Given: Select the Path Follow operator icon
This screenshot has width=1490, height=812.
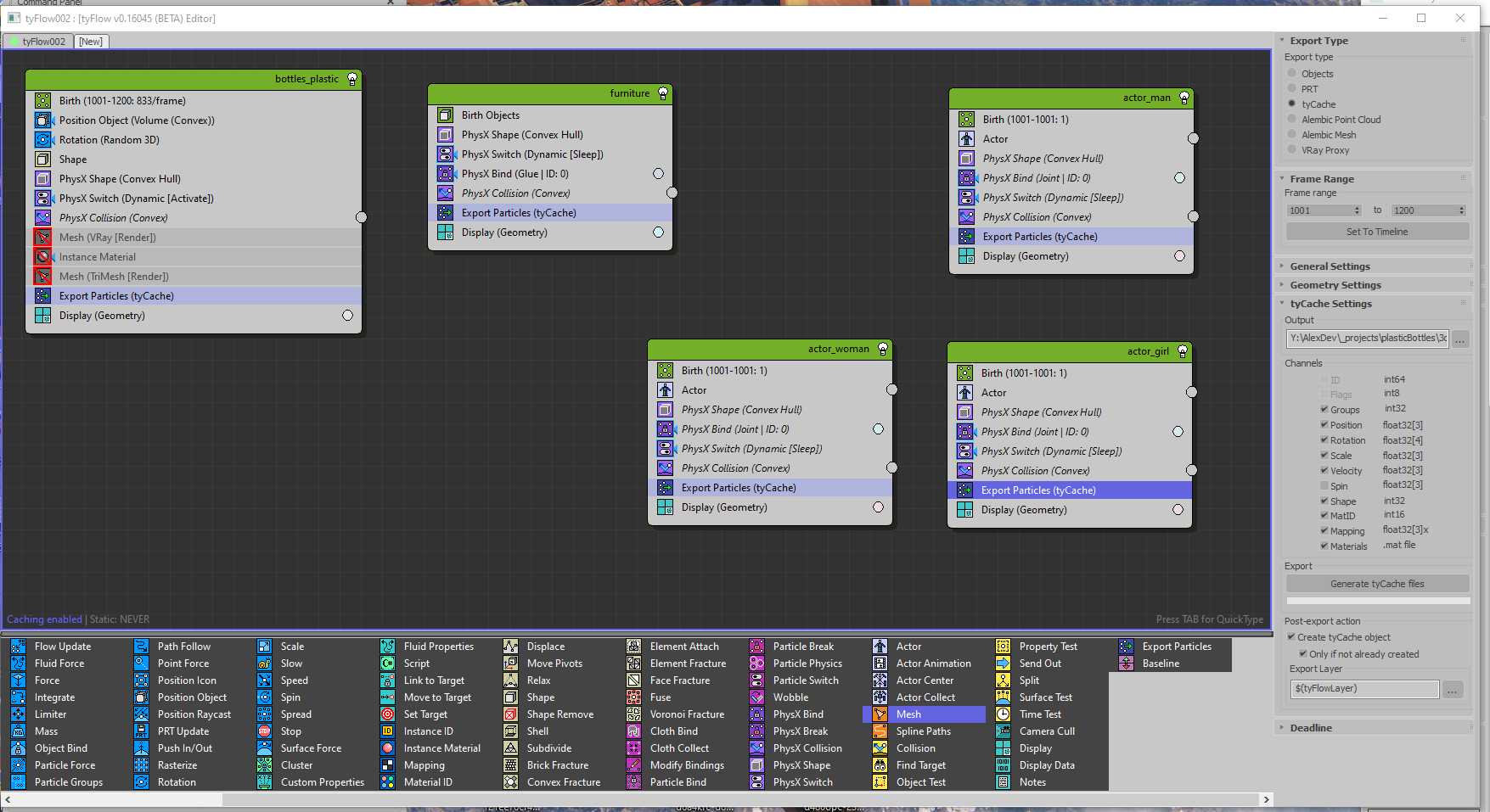Looking at the screenshot, I should (x=141, y=647).
